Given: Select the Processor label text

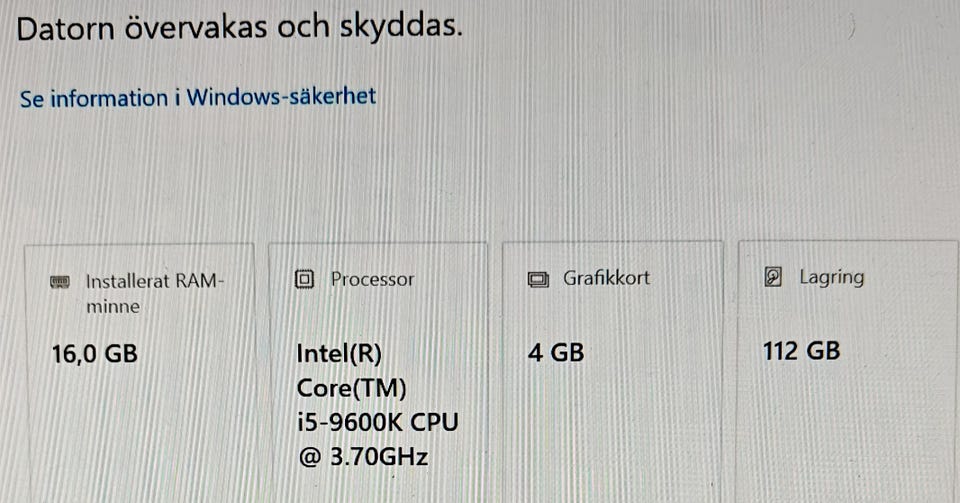Looking at the screenshot, I should click(372, 280).
